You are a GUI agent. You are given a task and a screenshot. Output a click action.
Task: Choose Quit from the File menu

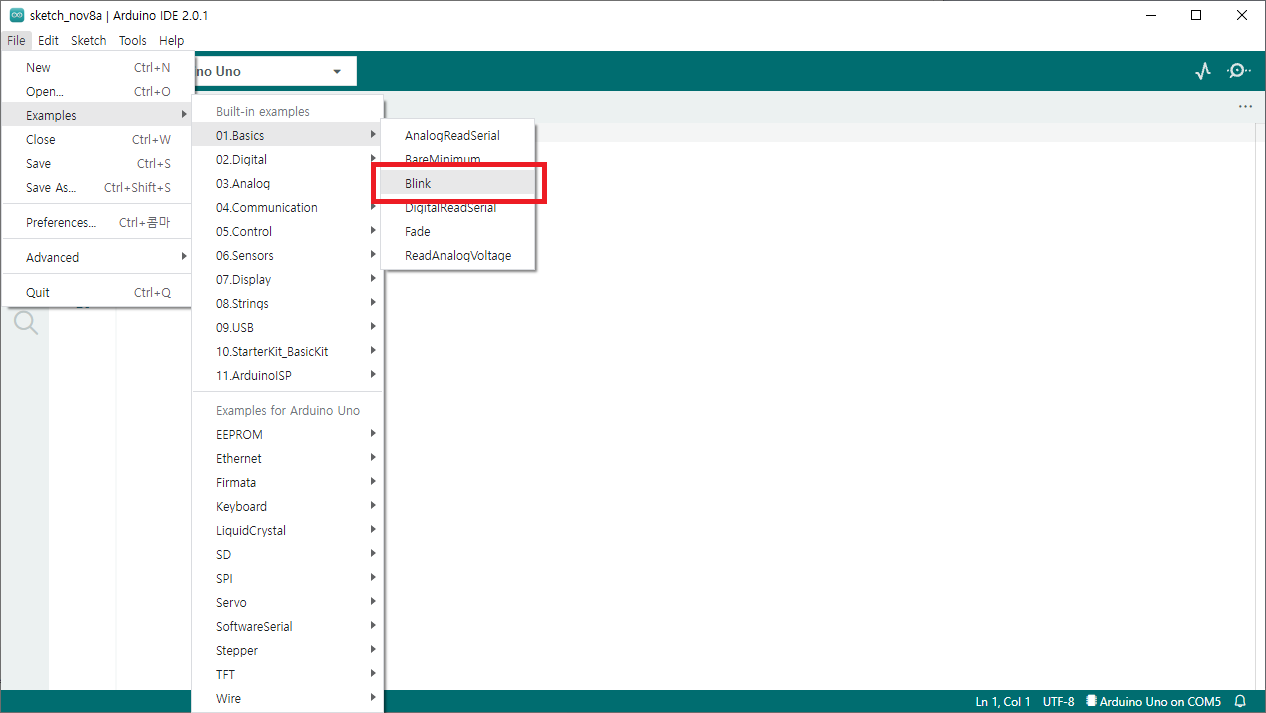click(x=96, y=293)
